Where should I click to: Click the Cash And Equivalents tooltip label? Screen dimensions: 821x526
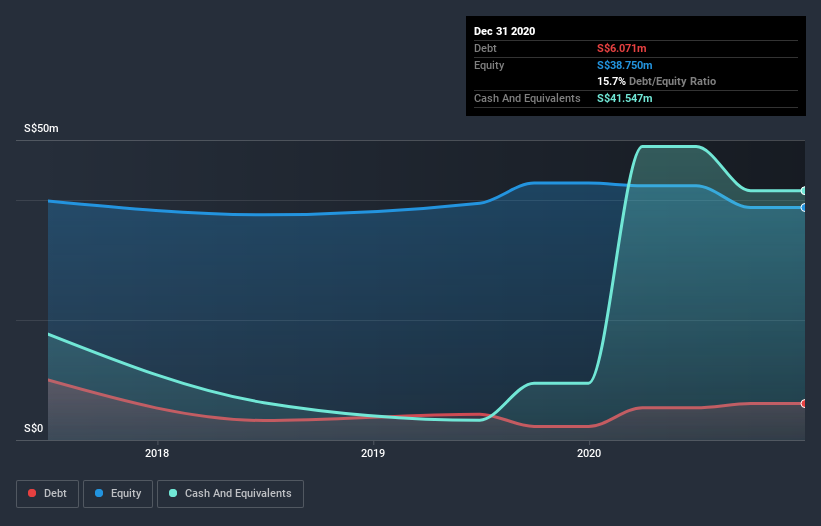[x=527, y=98]
